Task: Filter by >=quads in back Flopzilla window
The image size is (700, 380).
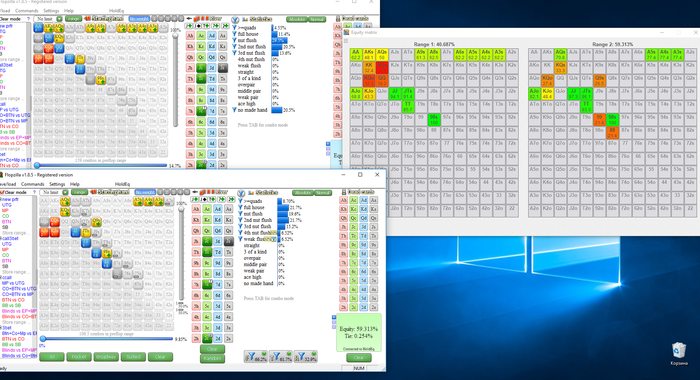Action: [235, 28]
